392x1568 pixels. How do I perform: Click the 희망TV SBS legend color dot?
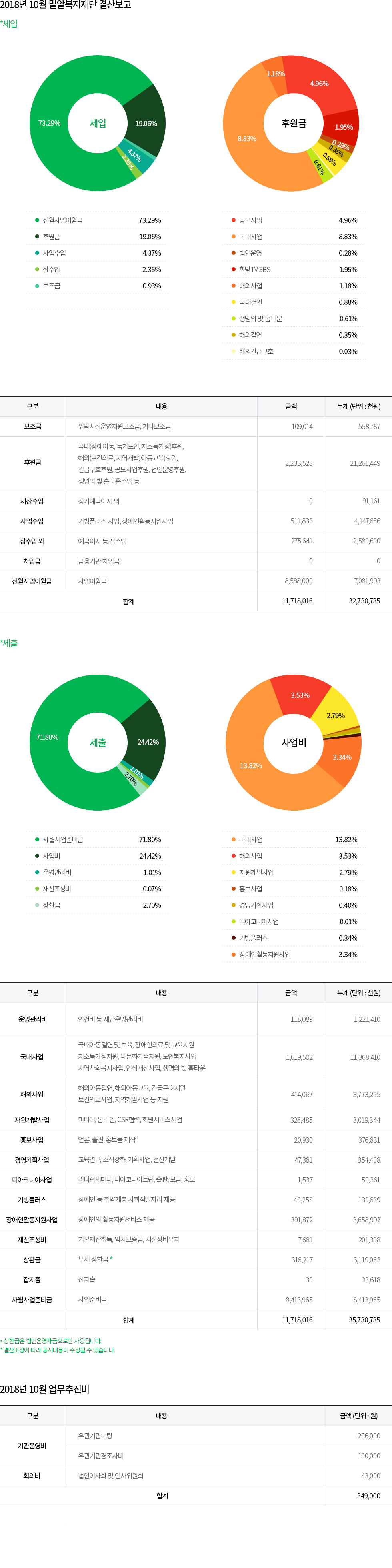(234, 270)
